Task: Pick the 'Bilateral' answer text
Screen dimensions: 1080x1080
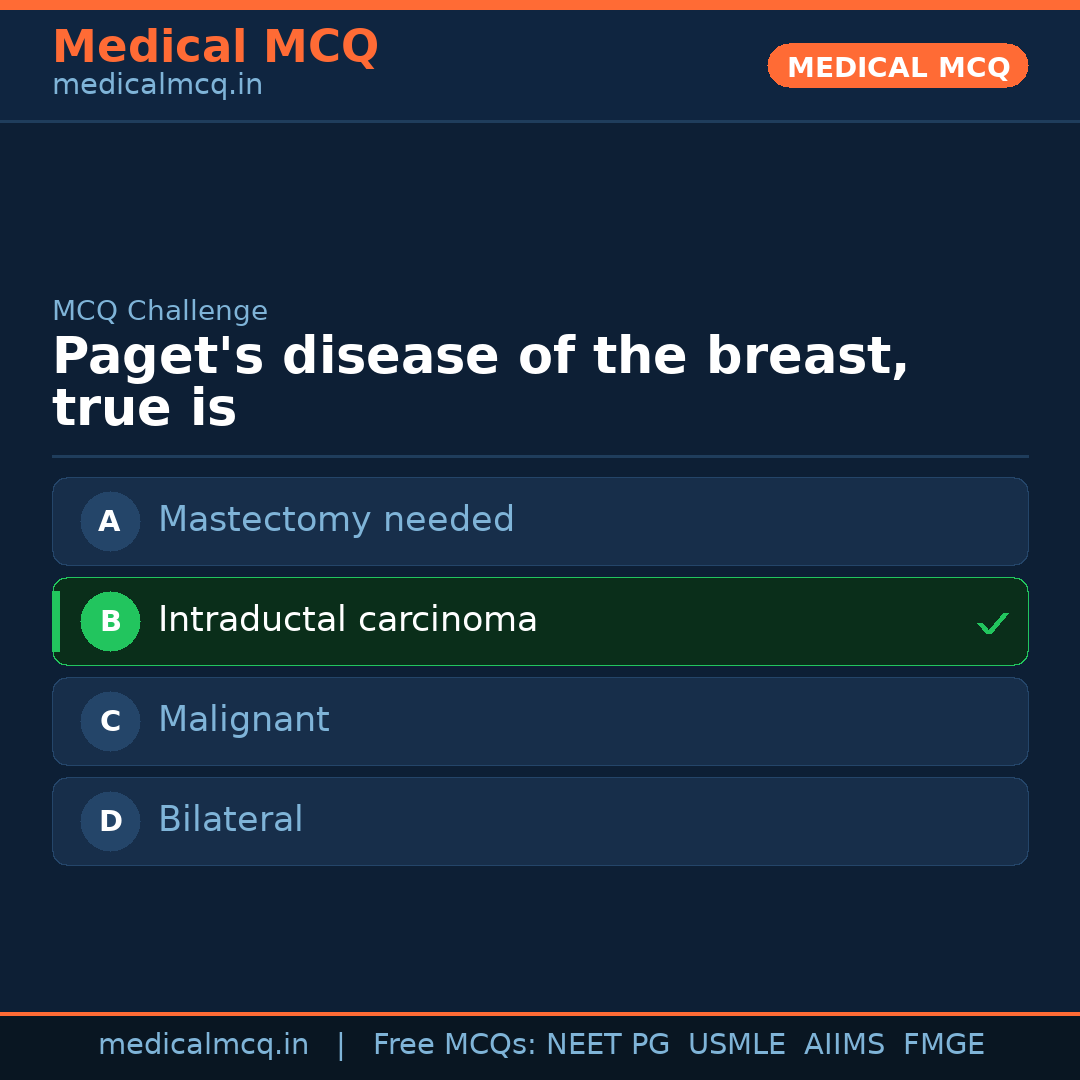Action: point(230,820)
